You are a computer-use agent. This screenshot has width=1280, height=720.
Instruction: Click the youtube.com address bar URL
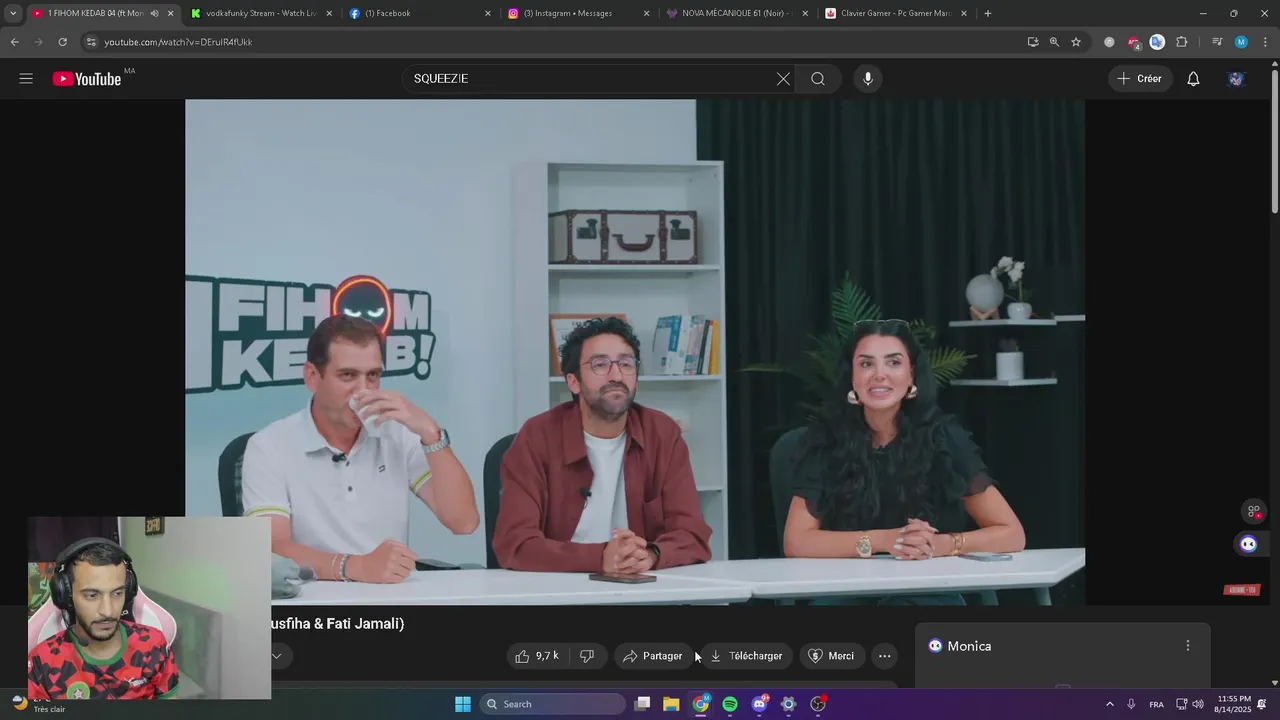point(178,42)
